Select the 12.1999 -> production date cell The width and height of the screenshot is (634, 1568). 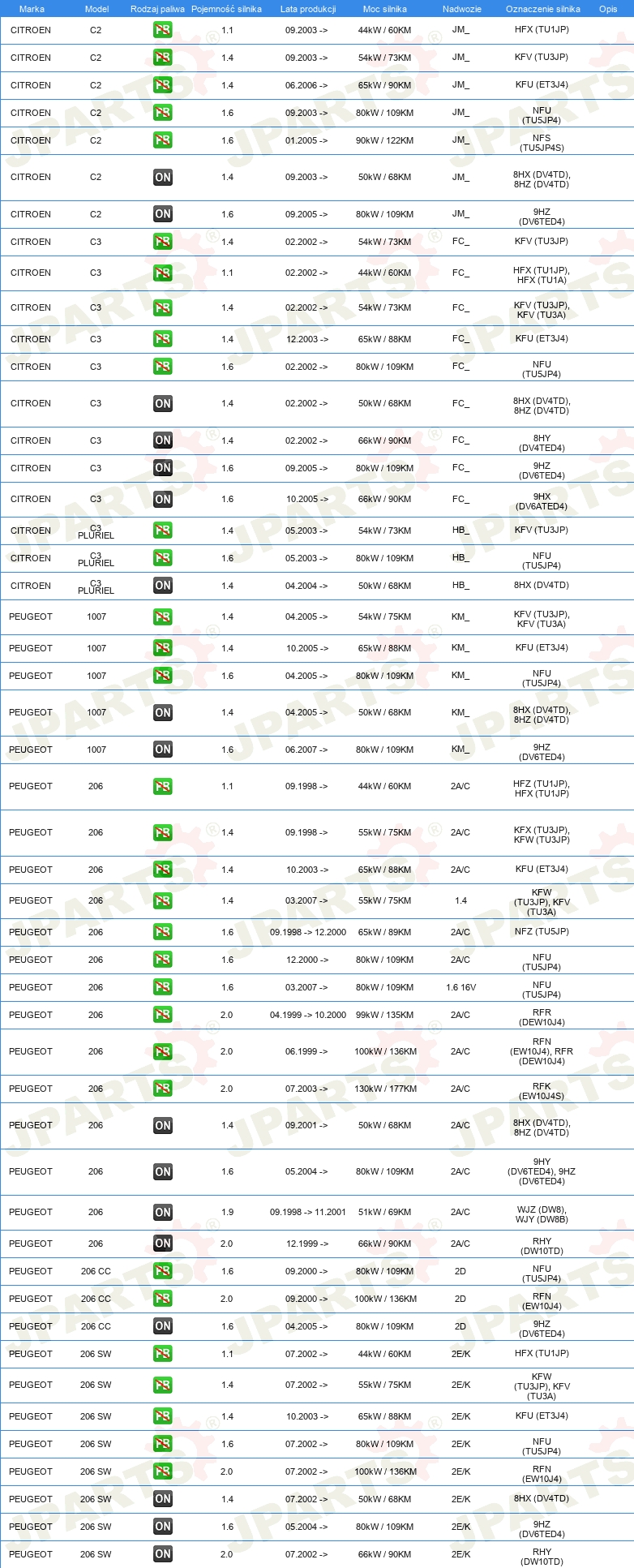pyautogui.click(x=306, y=1244)
